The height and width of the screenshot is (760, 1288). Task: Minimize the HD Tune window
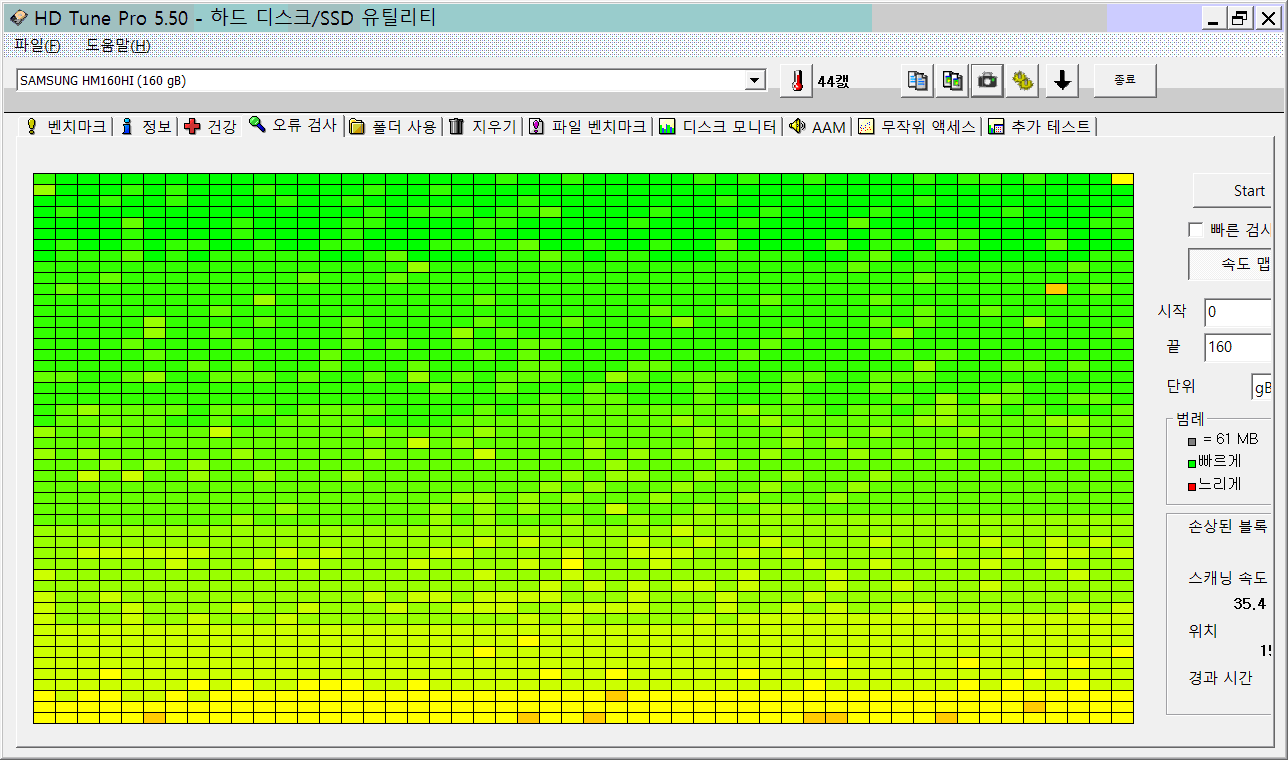coord(1215,18)
